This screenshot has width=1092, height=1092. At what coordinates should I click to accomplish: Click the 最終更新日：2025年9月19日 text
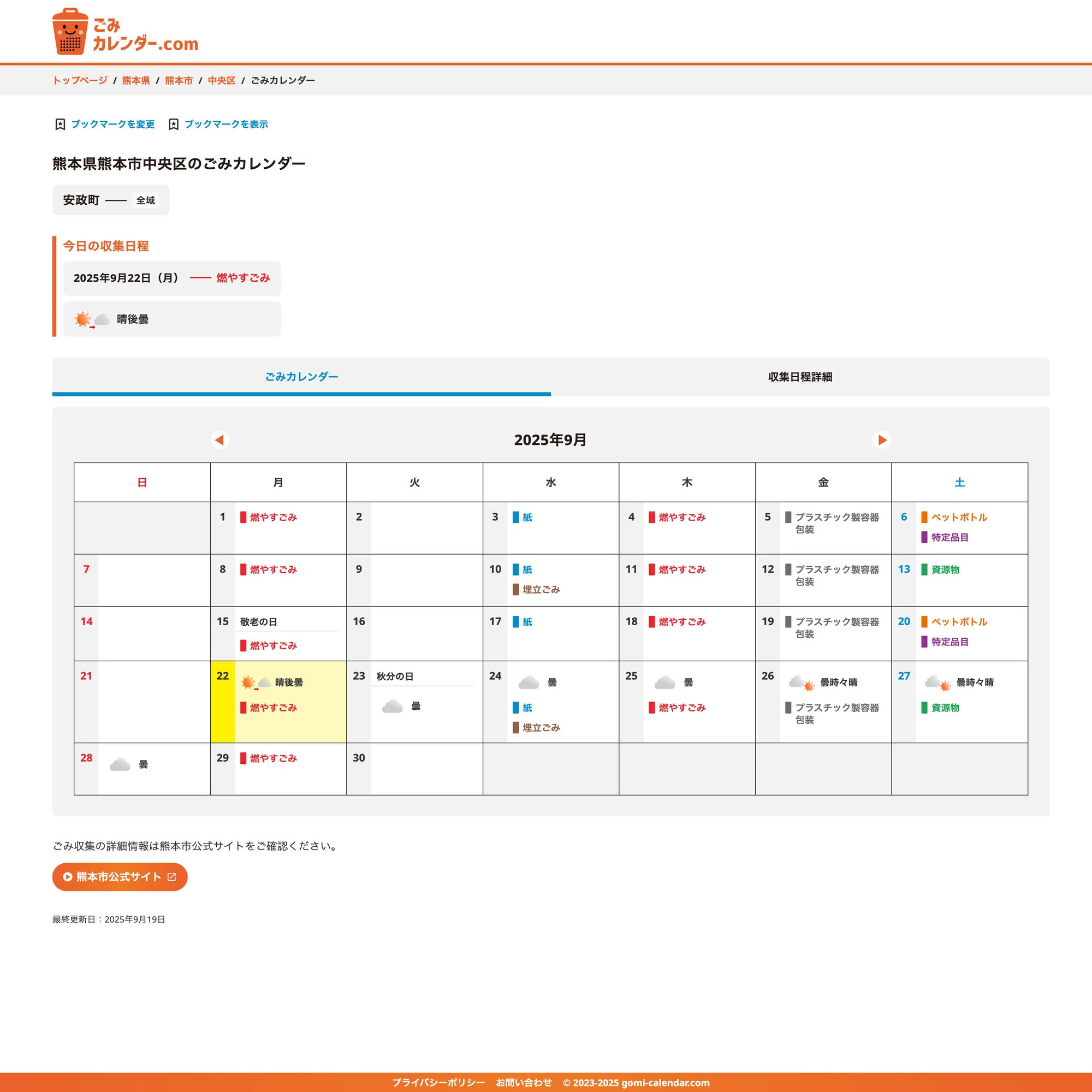109,919
